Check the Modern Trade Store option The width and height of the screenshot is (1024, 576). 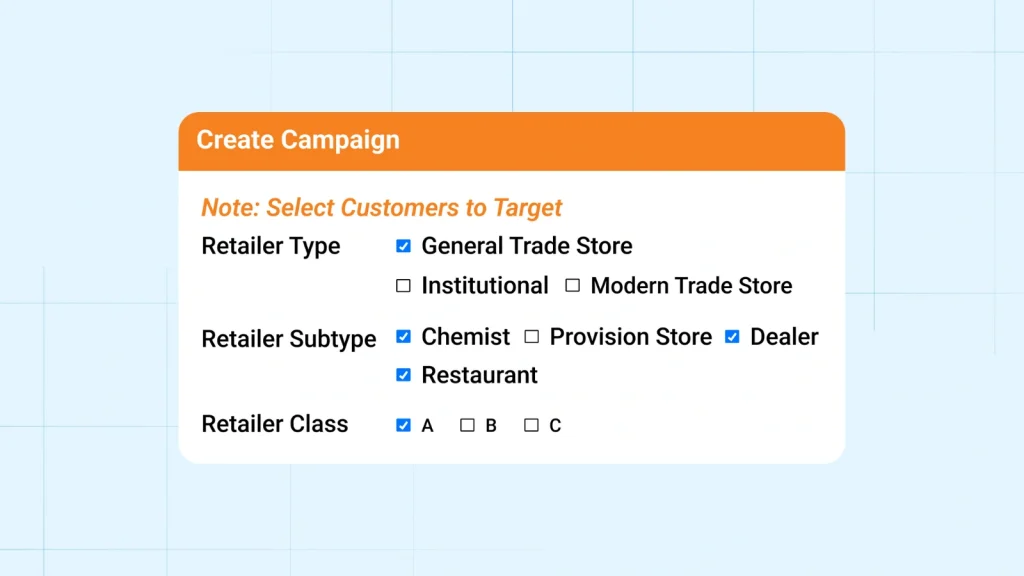(572, 285)
